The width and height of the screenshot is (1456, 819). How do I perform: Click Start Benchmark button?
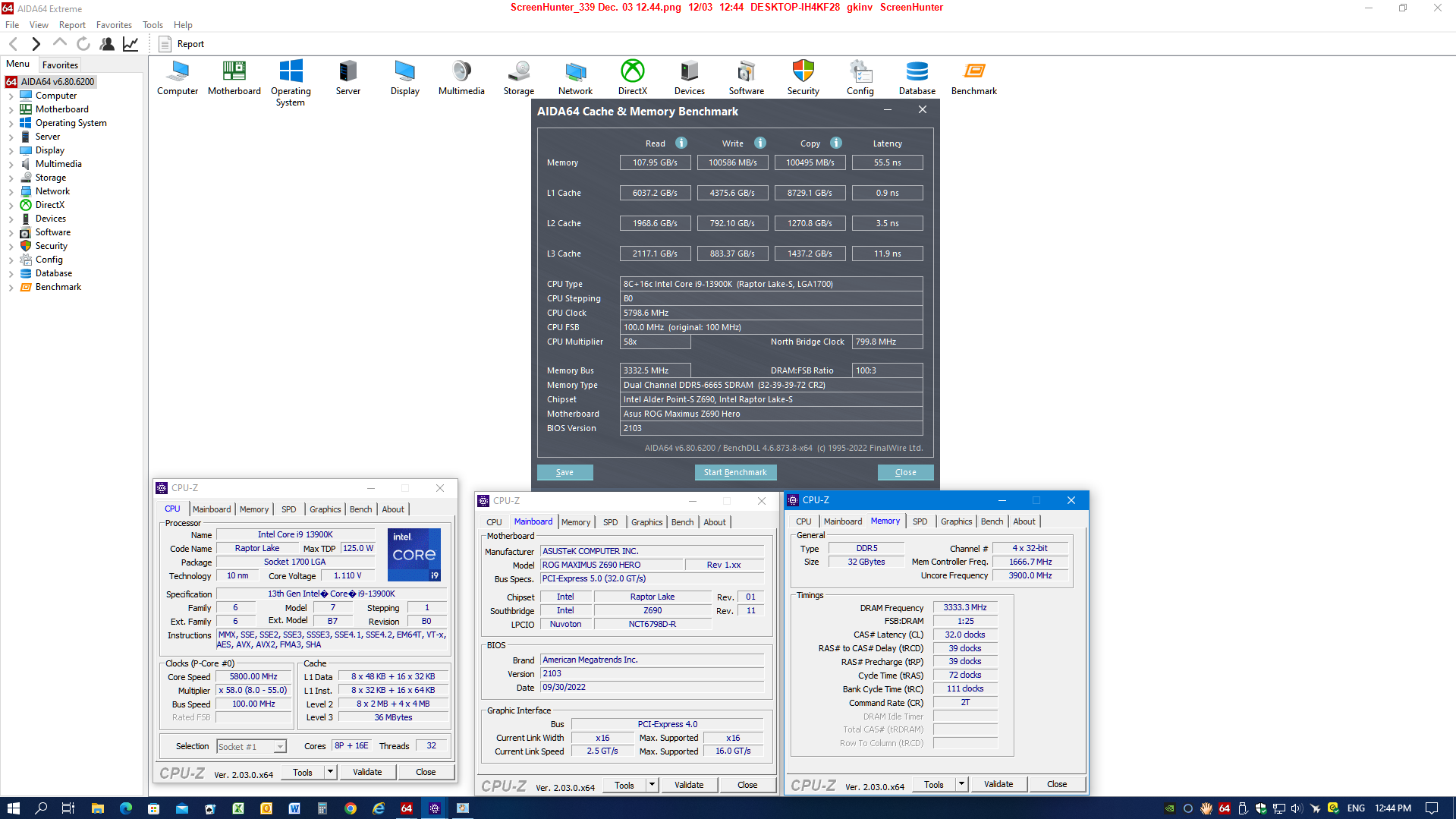(x=735, y=472)
